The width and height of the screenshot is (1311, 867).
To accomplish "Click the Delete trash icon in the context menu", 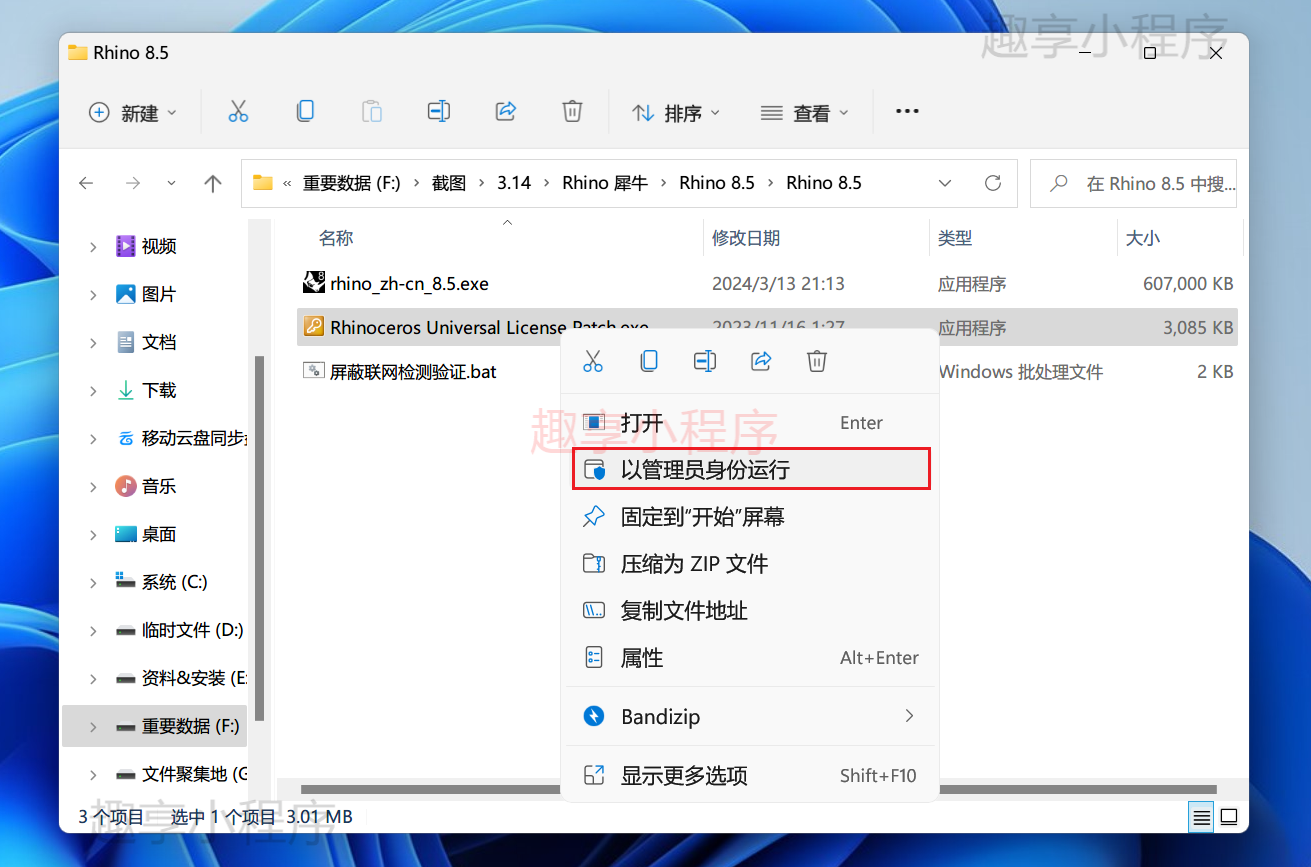I will tap(817, 361).
